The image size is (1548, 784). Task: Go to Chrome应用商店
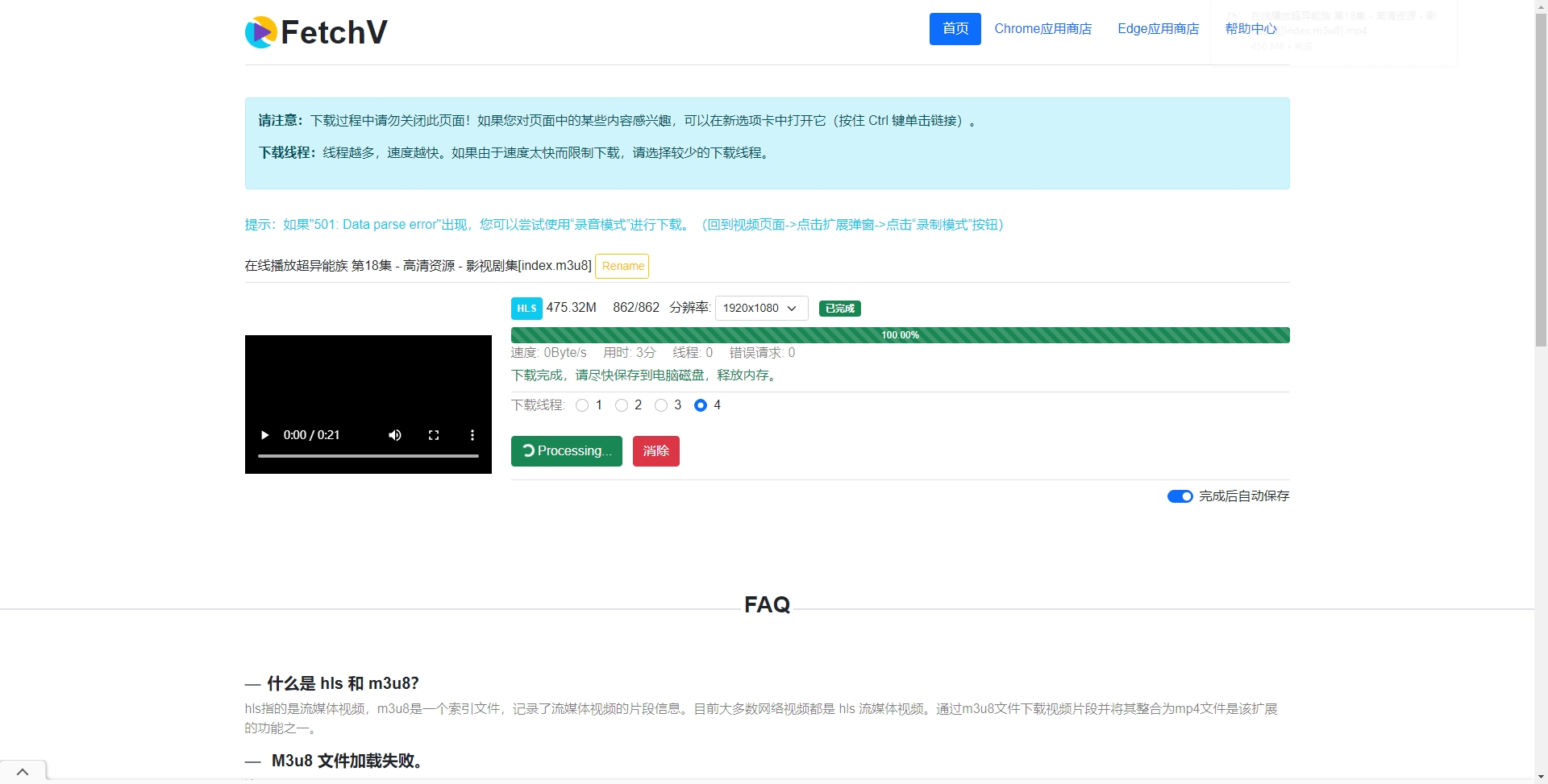click(1043, 29)
